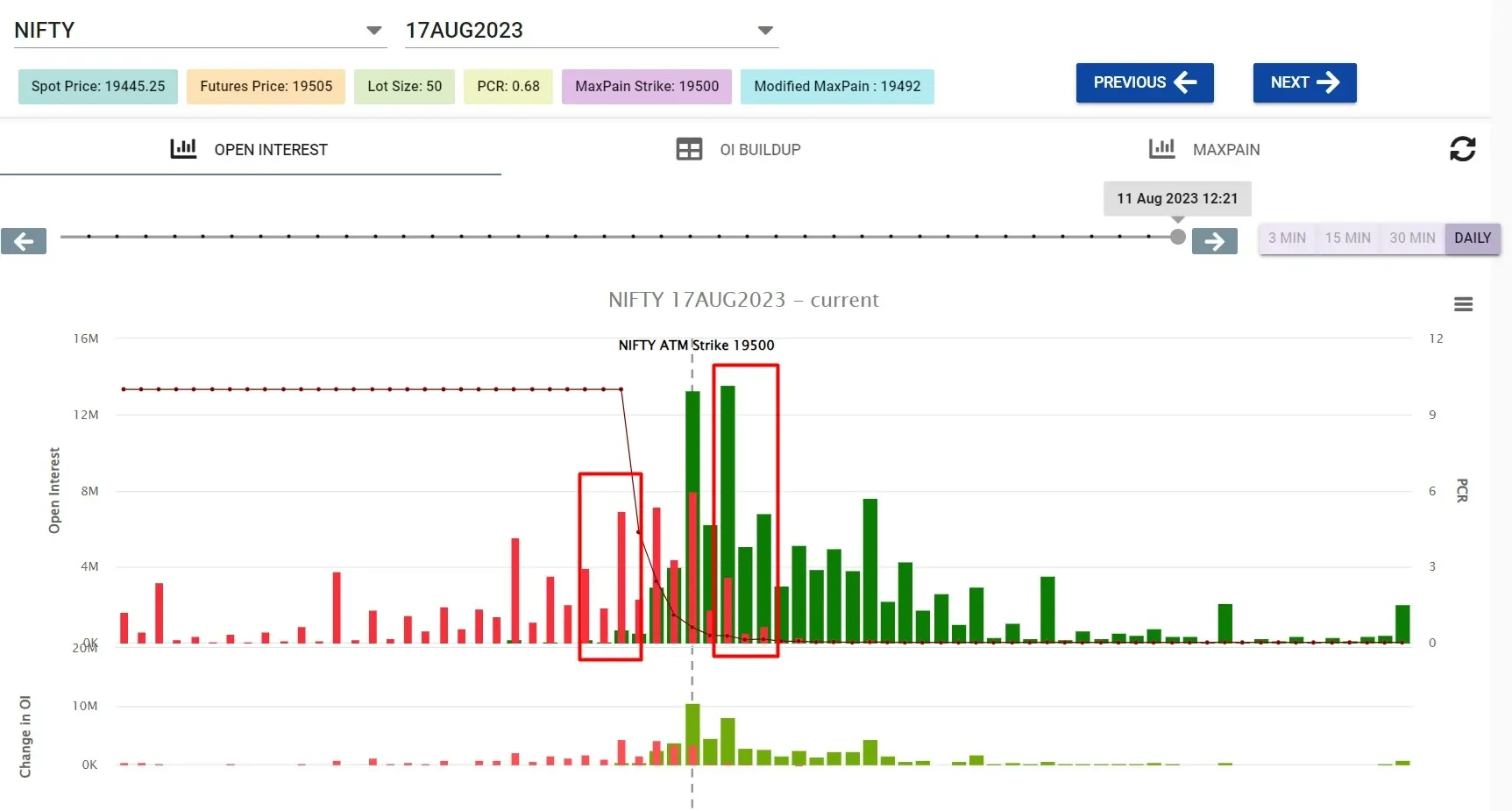Click the Futures Price: 19505 badge
The image size is (1512, 811).
(x=266, y=87)
